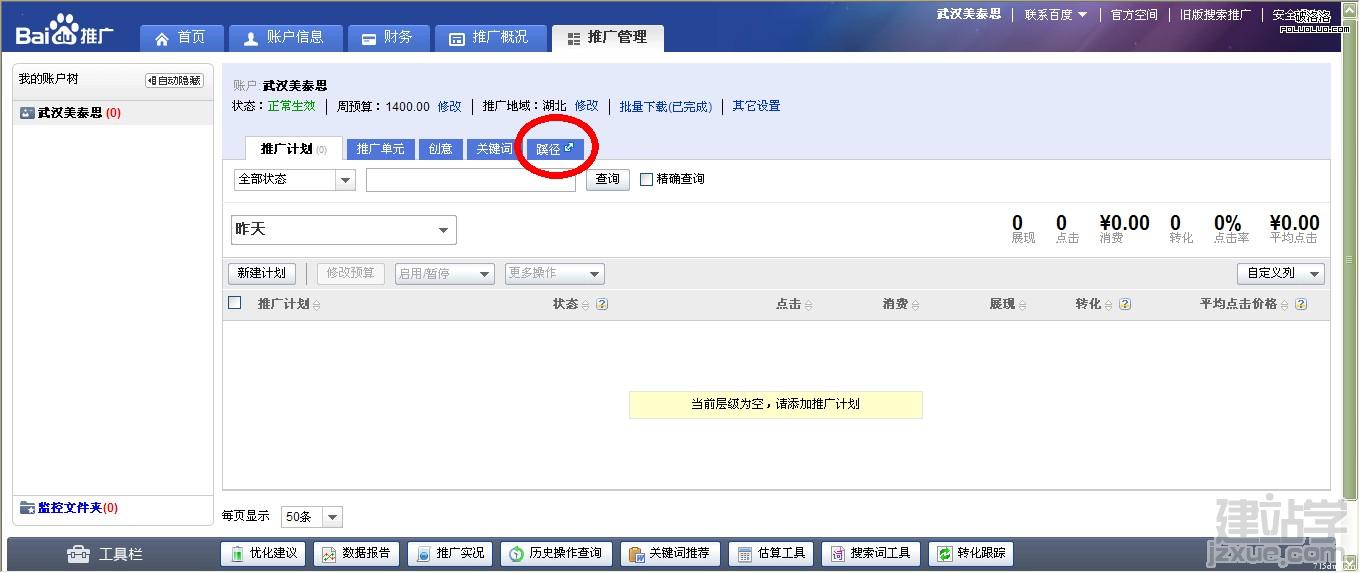Image resolution: width=1360 pixels, height=573 pixels.
Task: Enable the 精确查询 checkbox
Action: (646, 179)
